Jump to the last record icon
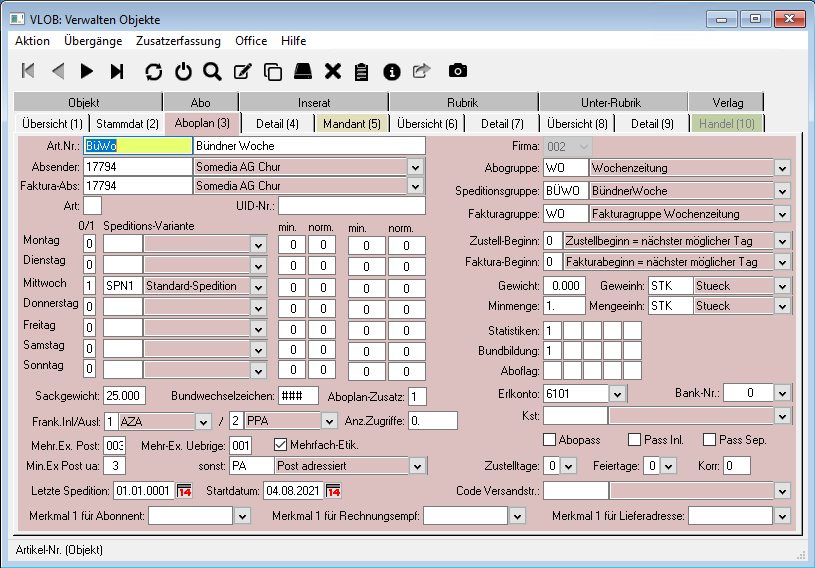Image resolution: width=815 pixels, height=568 pixels. 117,71
